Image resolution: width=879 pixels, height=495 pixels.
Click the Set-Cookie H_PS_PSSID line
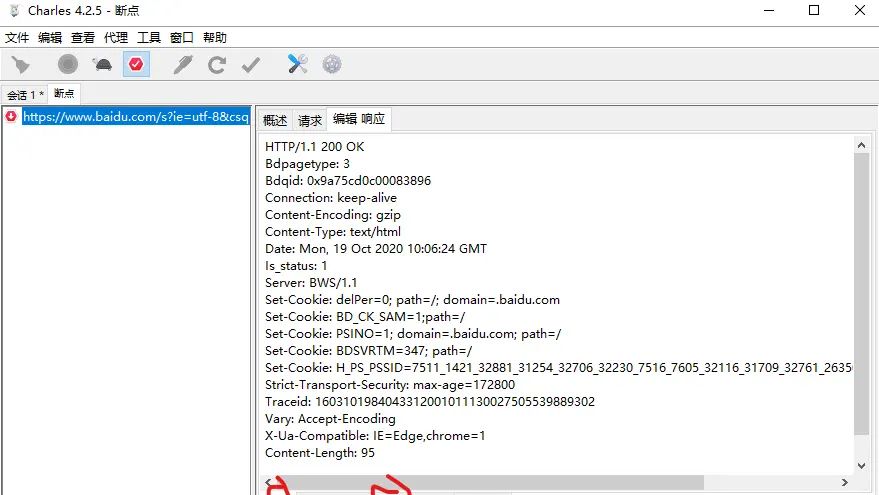[558, 368]
